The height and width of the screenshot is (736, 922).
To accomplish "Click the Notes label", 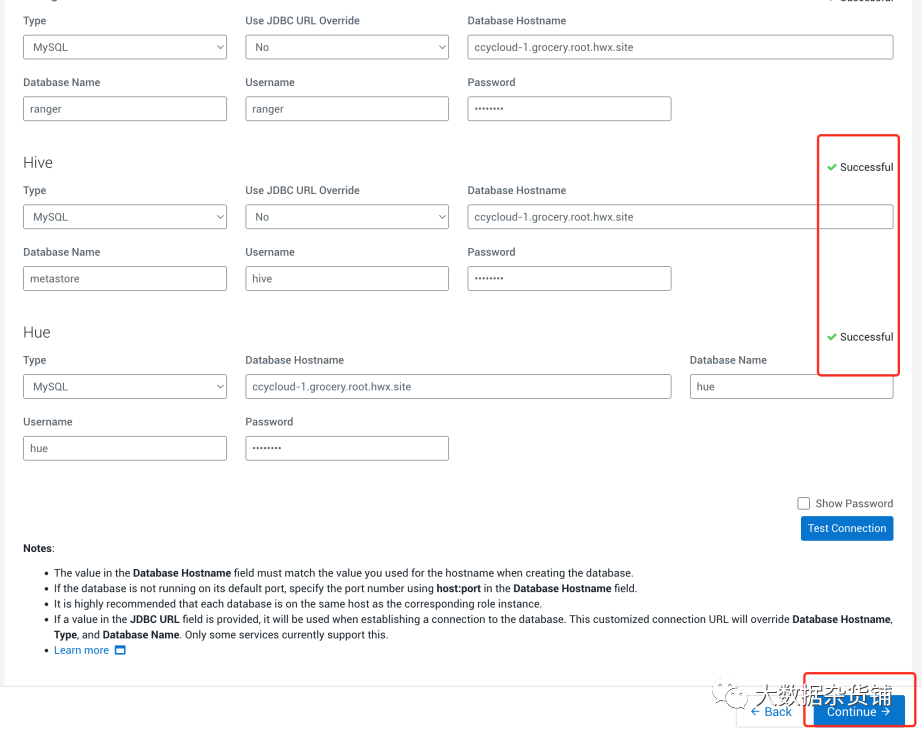I will click(38, 548).
